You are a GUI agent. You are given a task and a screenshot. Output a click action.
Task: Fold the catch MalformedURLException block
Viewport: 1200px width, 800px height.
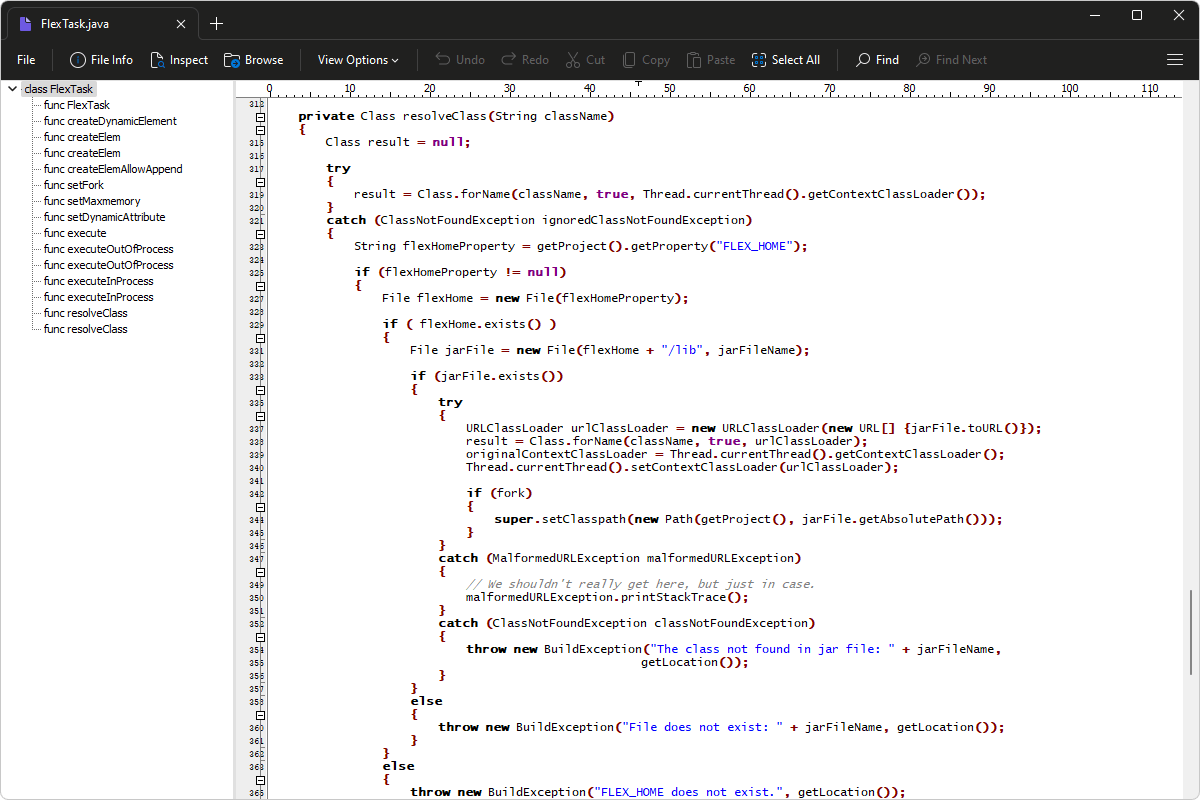click(260, 571)
